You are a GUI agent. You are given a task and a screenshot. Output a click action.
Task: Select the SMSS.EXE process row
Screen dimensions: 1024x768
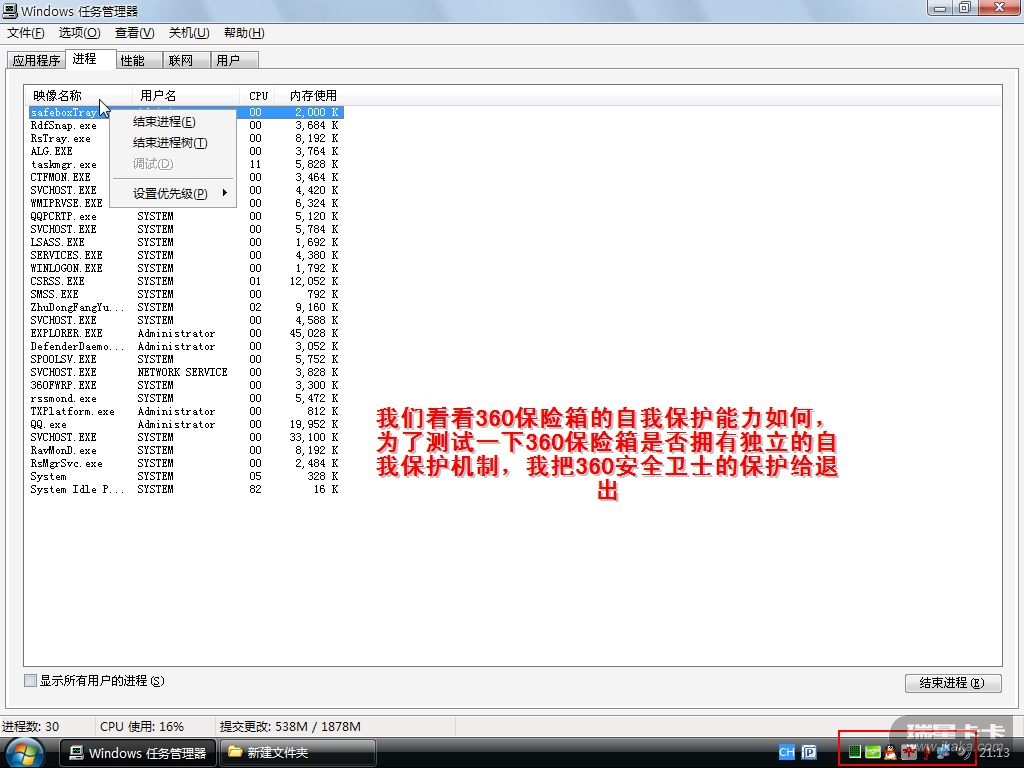[x=185, y=295]
